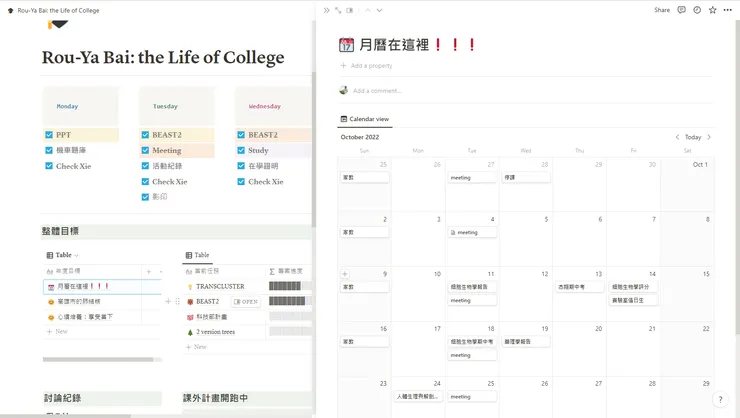740x418 pixels.
Task: Favorite this page with the star icon
Action: click(x=711, y=10)
